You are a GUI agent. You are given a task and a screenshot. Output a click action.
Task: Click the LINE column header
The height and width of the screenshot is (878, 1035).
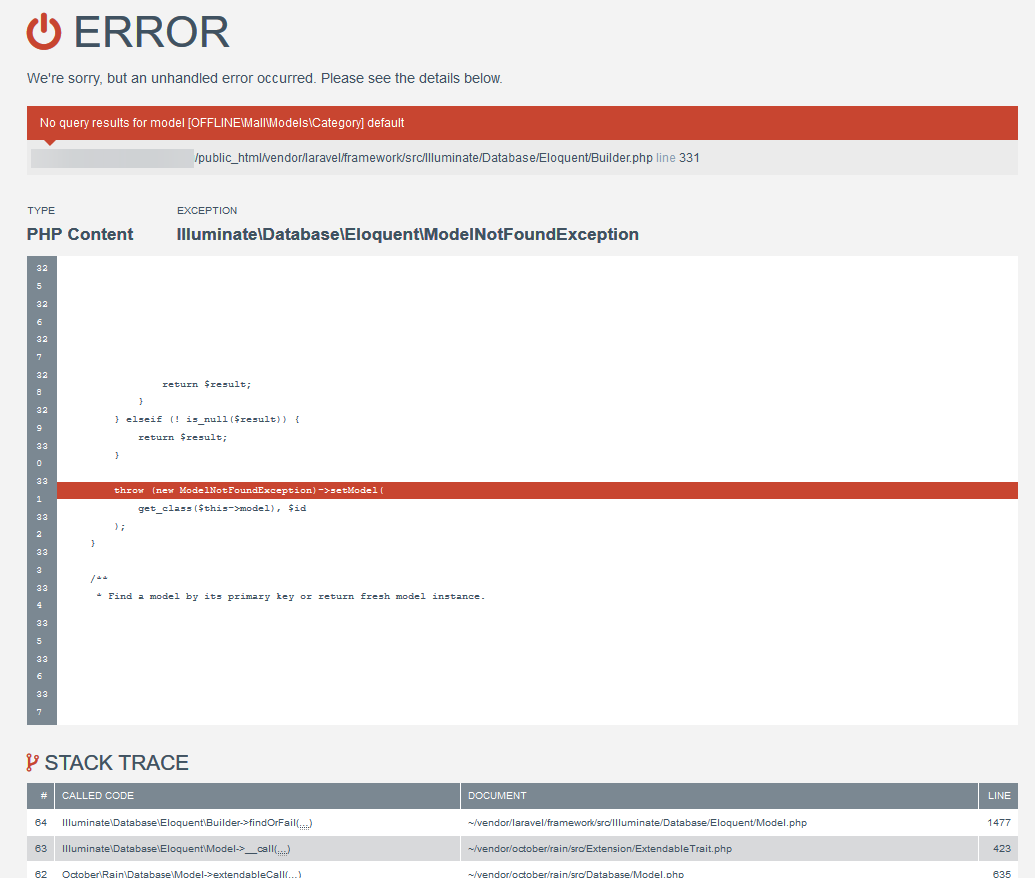point(998,795)
